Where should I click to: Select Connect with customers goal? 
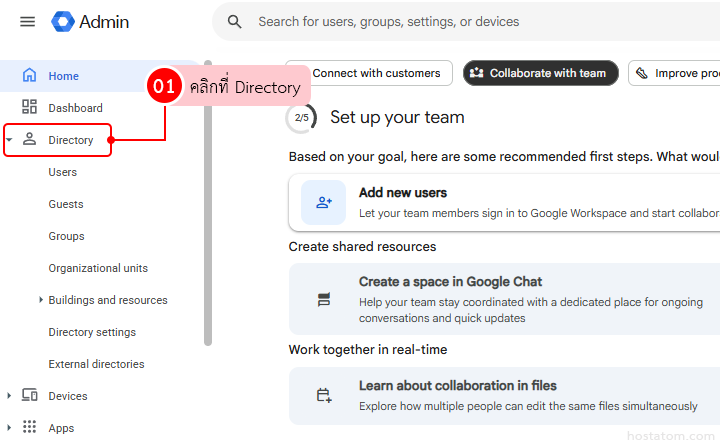point(369,73)
